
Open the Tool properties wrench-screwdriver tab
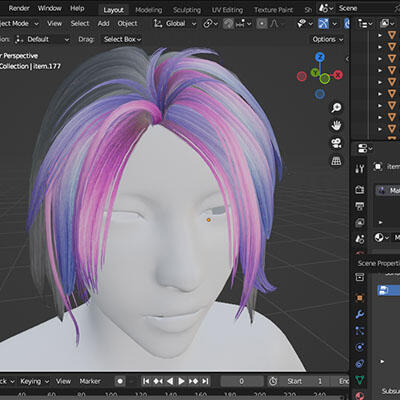tap(359, 169)
